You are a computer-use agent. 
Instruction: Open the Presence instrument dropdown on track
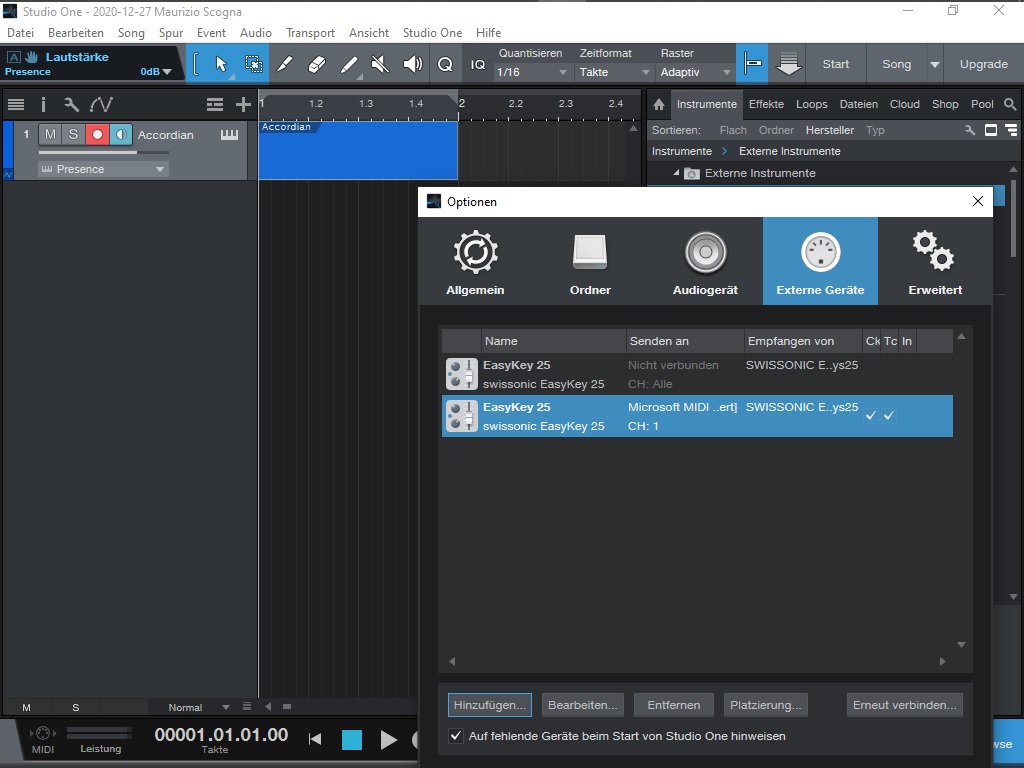(103, 169)
